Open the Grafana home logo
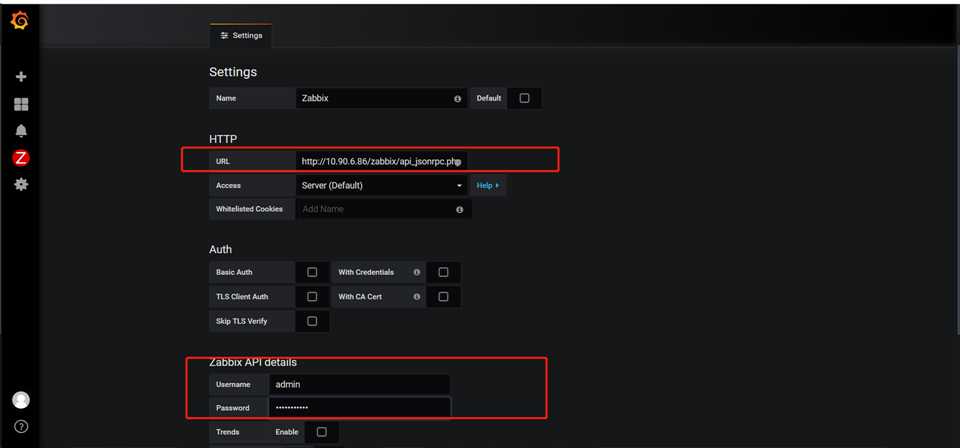Image resolution: width=960 pixels, height=448 pixels. point(20,21)
